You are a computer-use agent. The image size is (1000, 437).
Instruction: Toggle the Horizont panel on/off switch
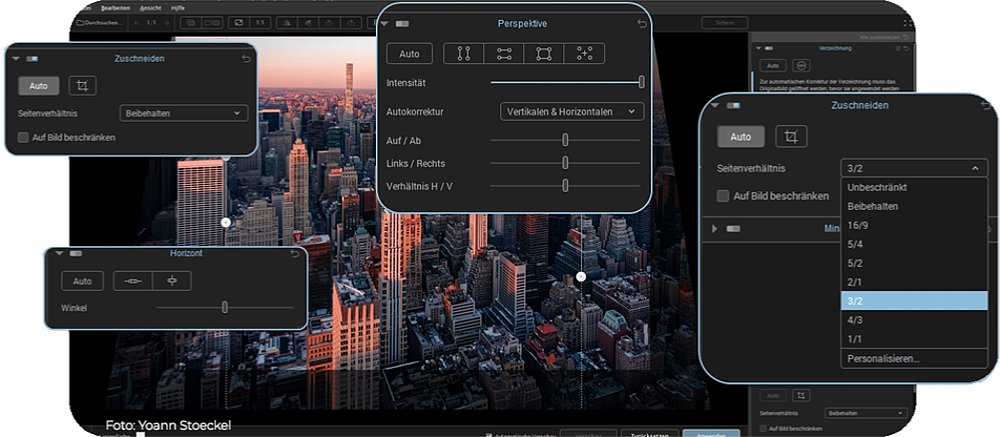click(76, 253)
